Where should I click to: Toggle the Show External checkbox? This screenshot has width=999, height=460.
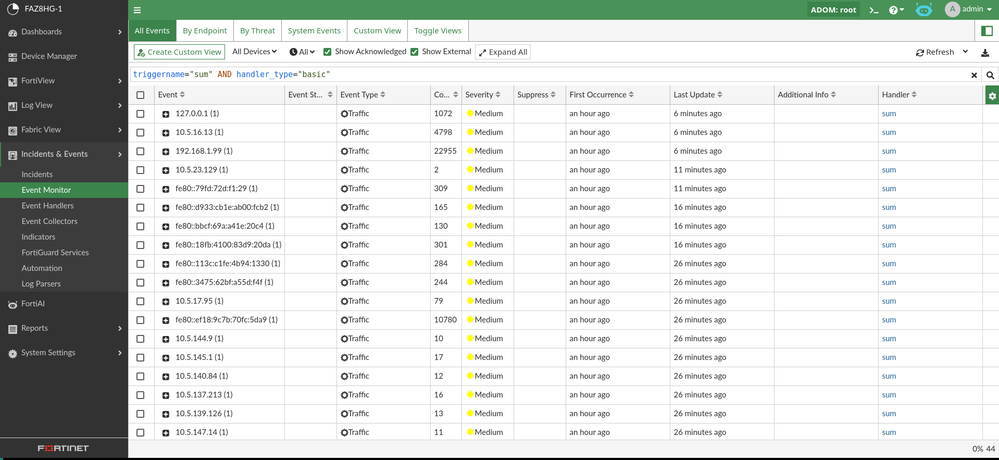pyautogui.click(x=415, y=52)
